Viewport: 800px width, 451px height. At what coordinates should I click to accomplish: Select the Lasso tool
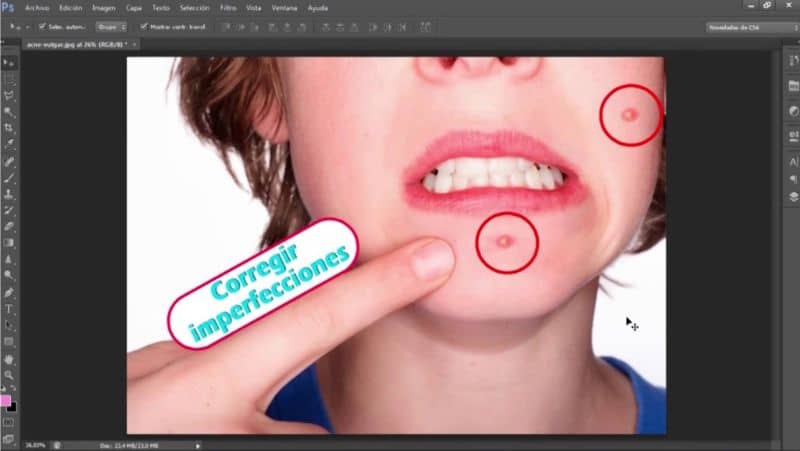pos(9,95)
